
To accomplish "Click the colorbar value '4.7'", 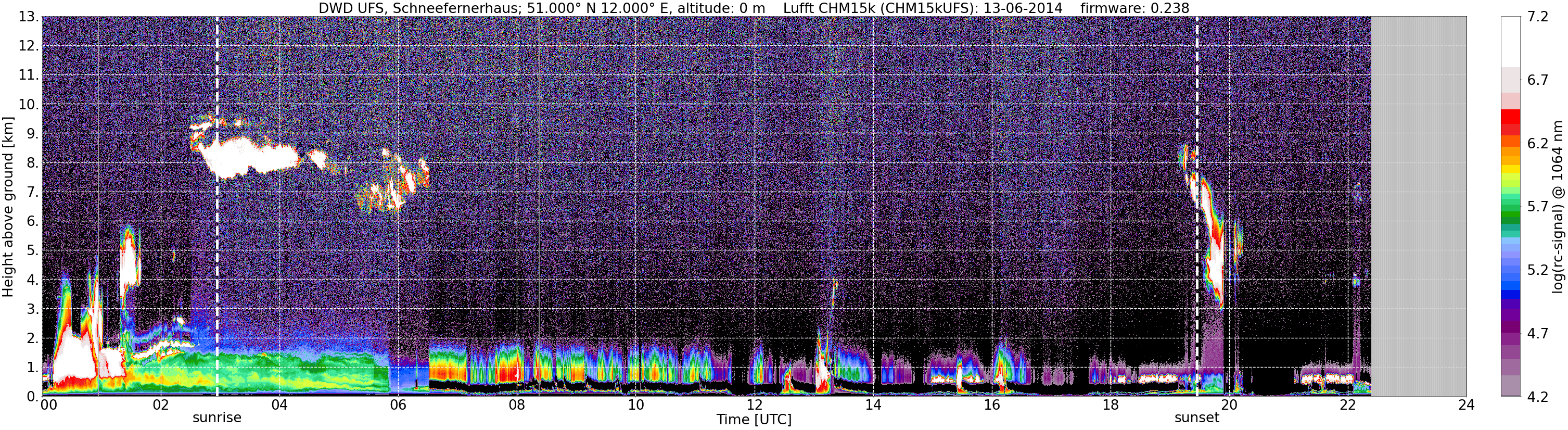I will (1538, 334).
